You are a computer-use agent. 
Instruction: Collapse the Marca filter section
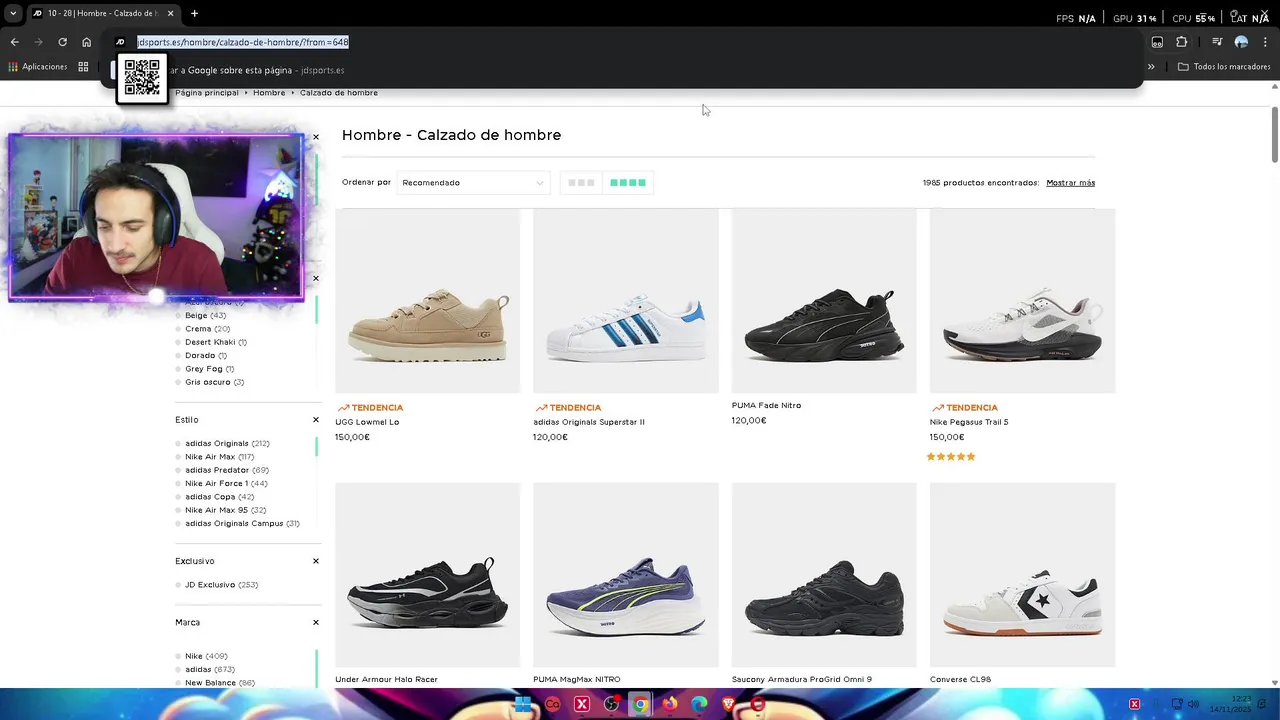316,622
